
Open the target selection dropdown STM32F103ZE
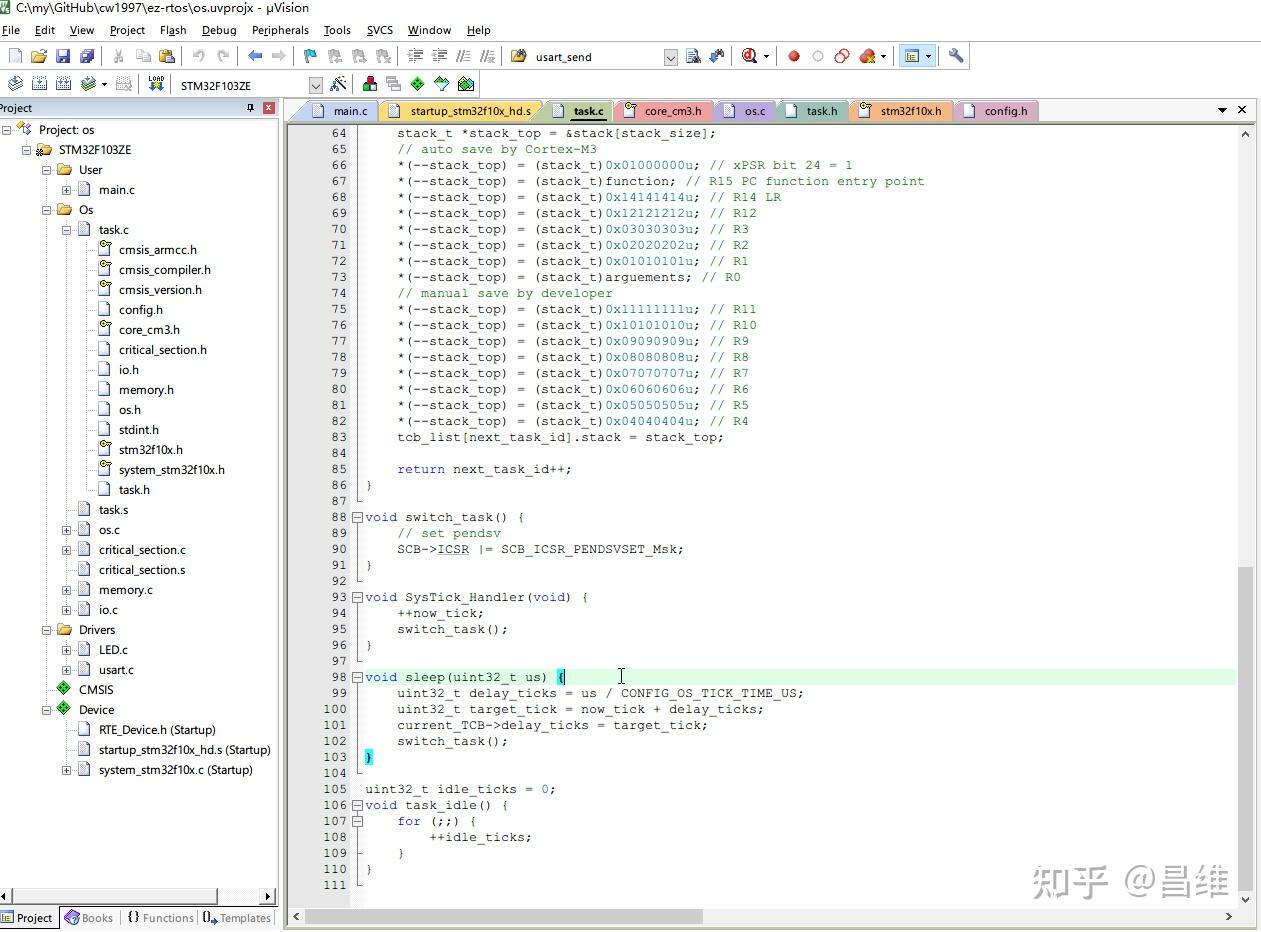(316, 85)
